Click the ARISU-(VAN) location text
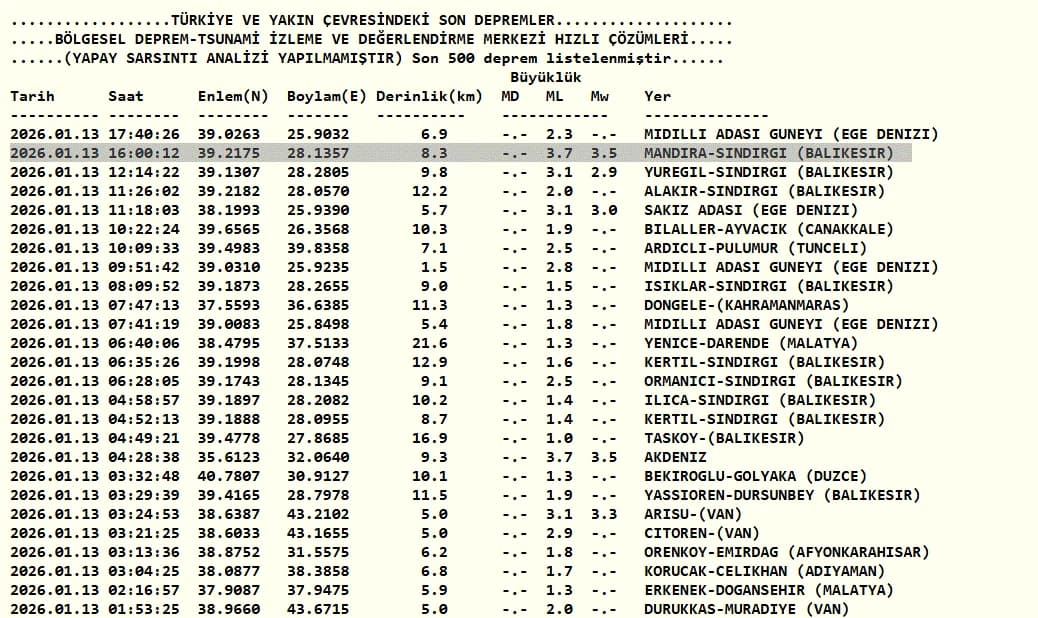 tap(693, 514)
